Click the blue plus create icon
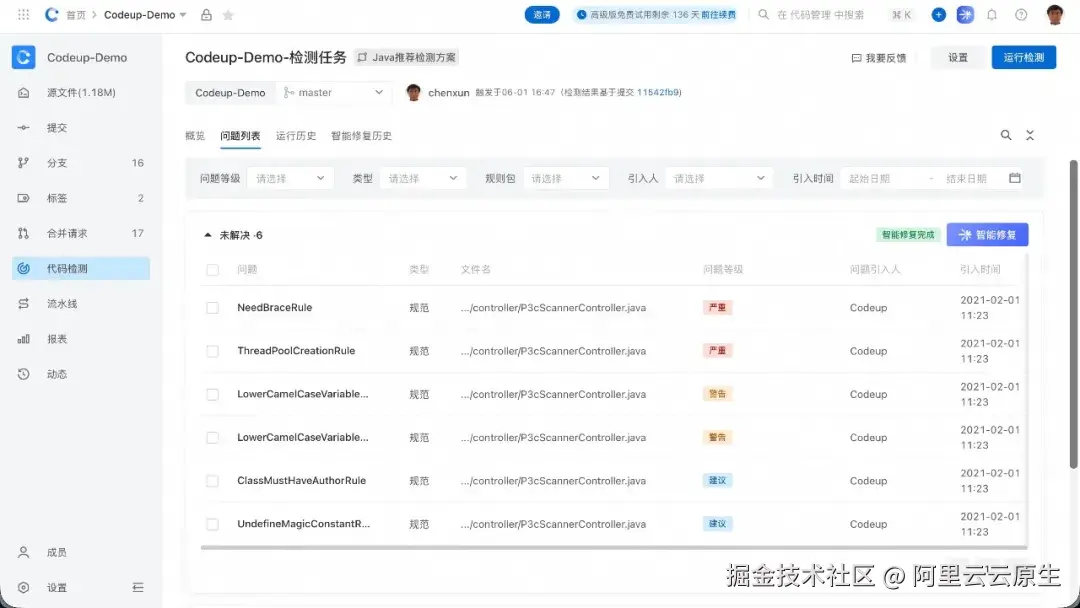This screenshot has height=608, width=1080. coord(938,14)
